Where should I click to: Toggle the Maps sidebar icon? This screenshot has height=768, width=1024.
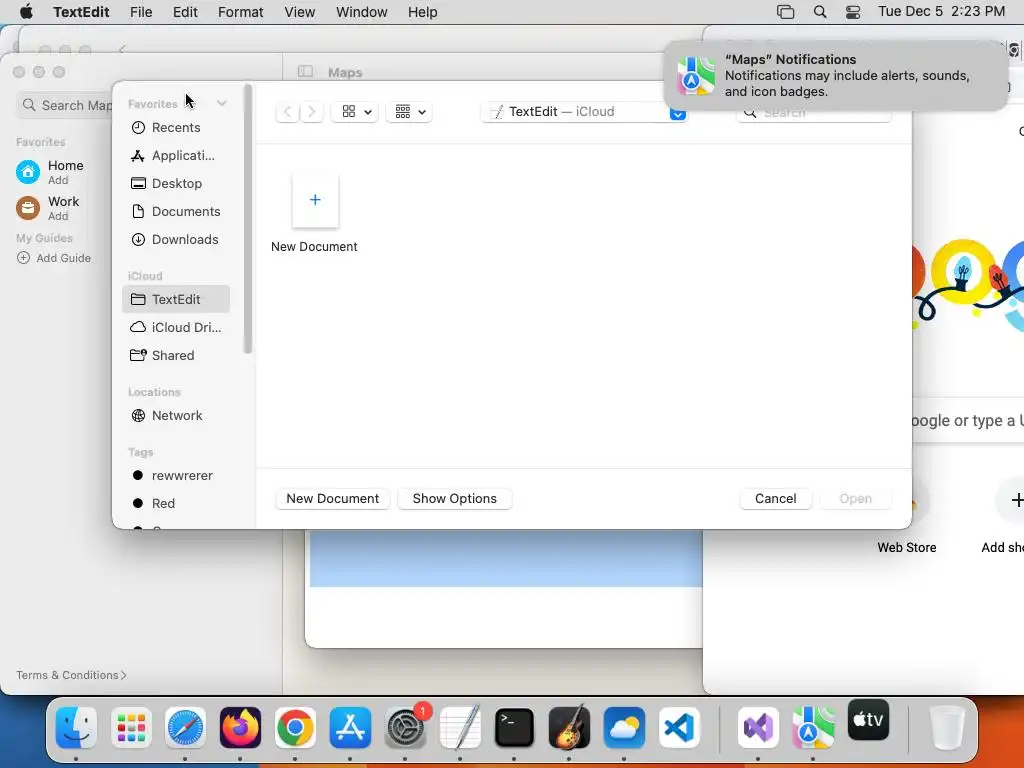(305, 71)
